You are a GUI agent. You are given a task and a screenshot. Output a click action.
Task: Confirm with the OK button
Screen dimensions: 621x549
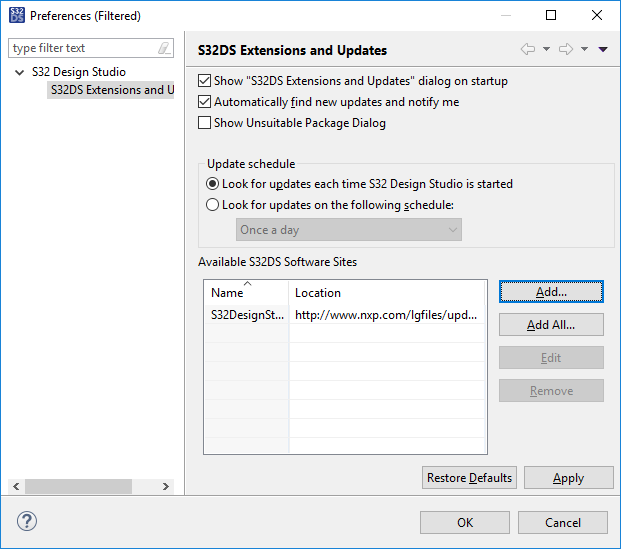tap(465, 522)
